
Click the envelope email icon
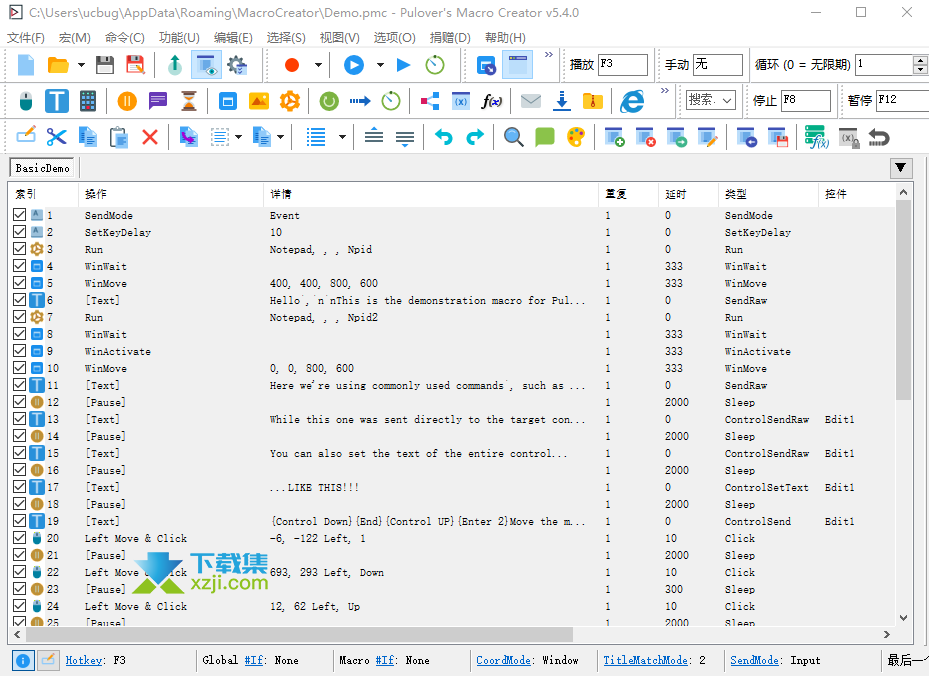click(x=530, y=101)
